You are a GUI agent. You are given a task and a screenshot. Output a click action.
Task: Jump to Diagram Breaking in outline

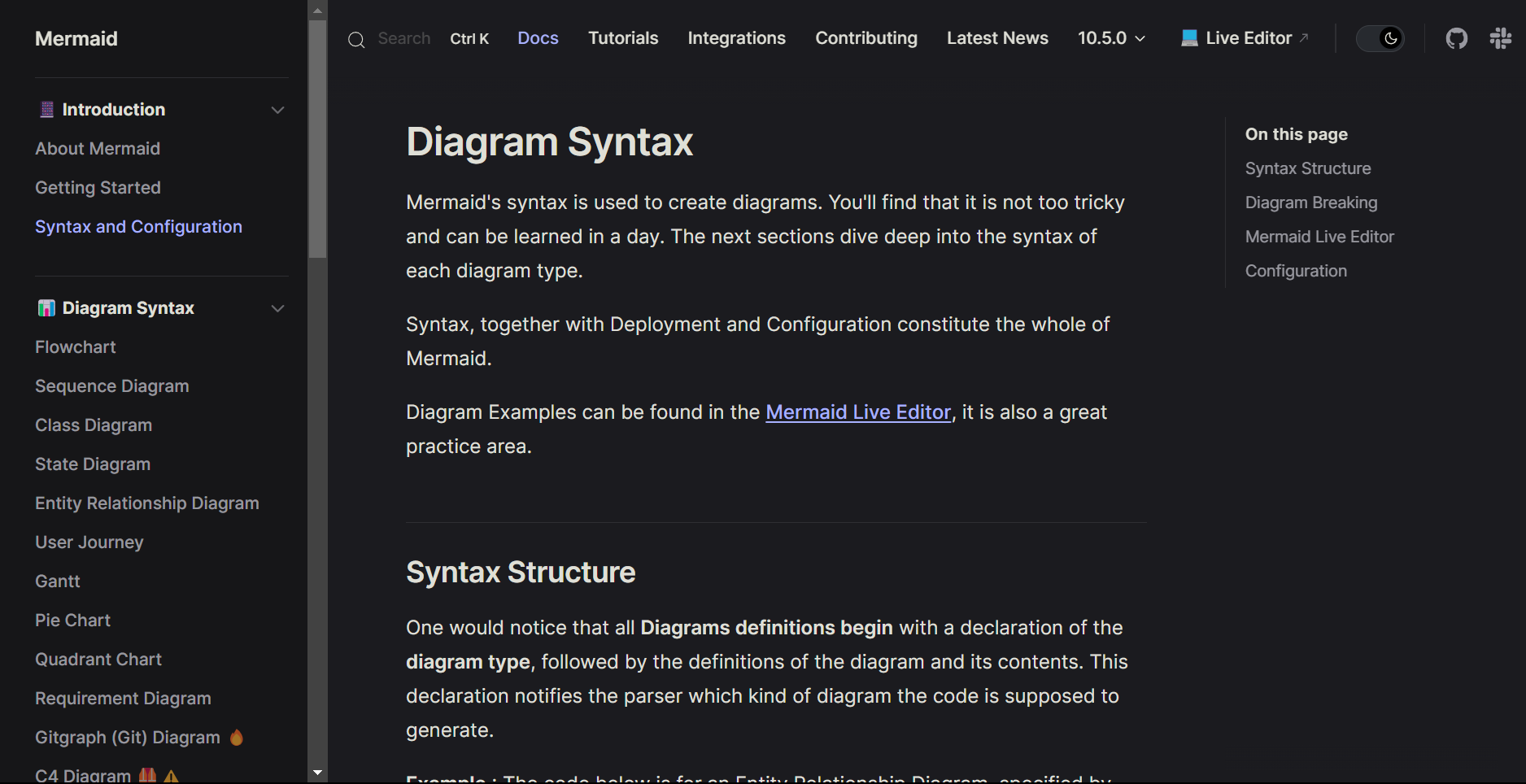click(1311, 203)
